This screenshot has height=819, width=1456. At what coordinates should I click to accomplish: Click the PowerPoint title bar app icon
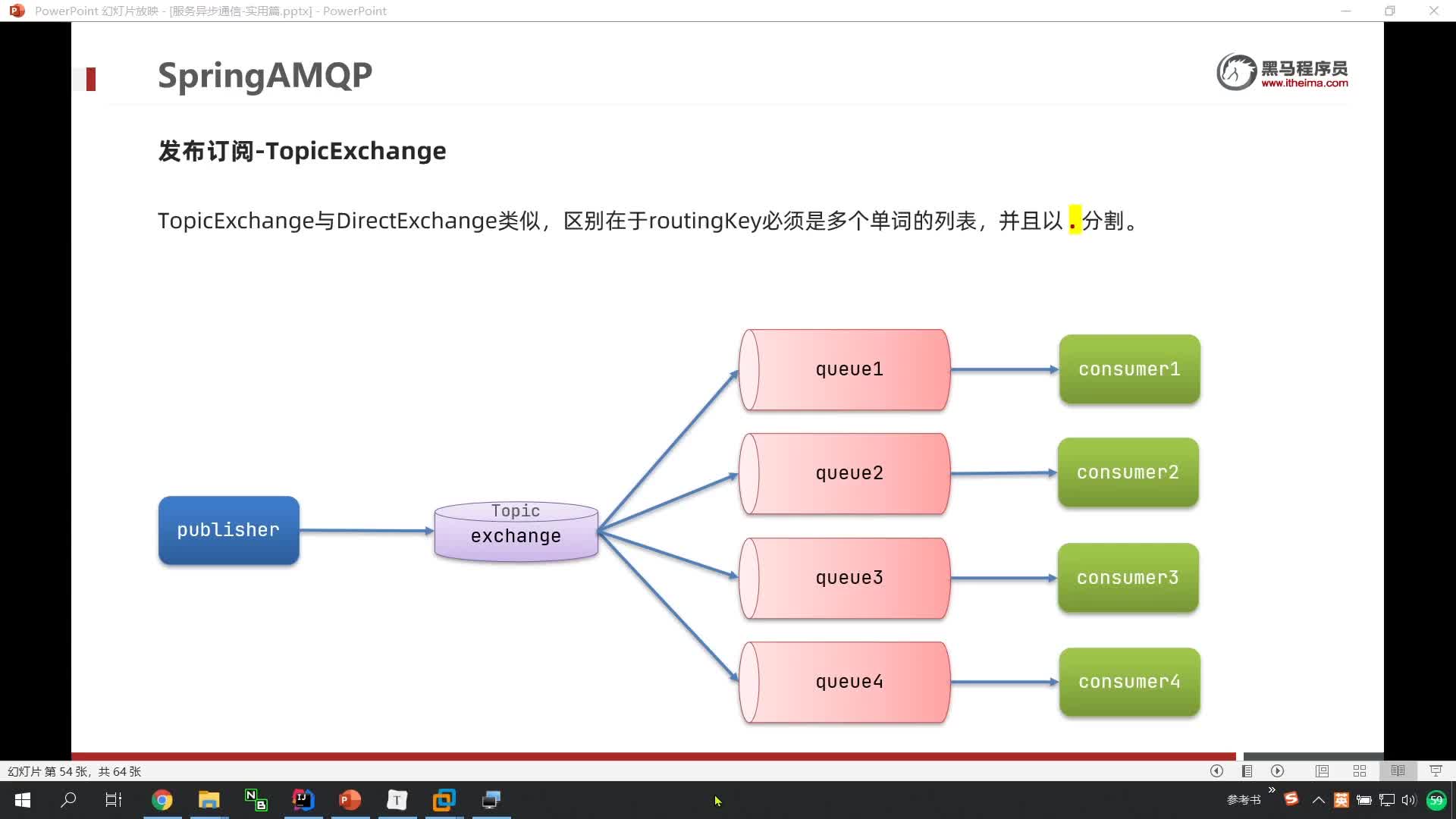point(17,11)
